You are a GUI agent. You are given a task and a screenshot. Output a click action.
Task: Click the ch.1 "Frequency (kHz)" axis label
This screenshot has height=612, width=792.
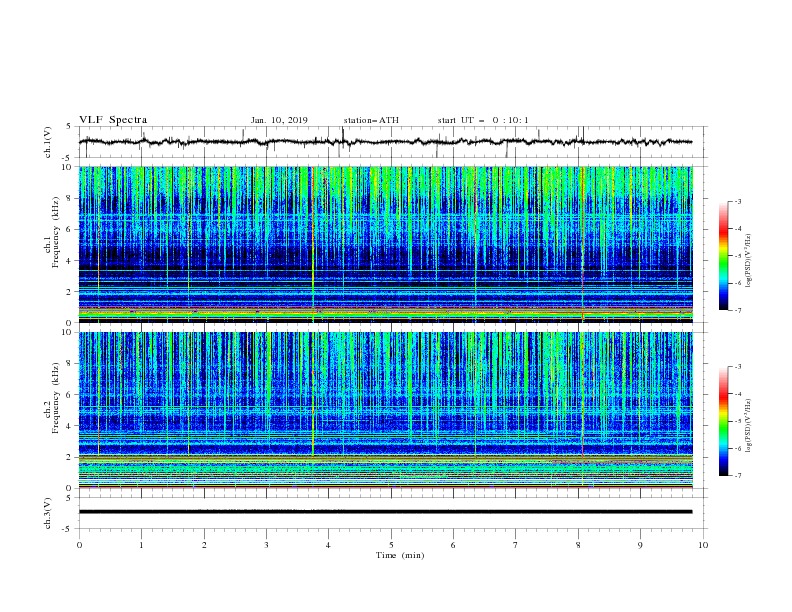pos(56,232)
